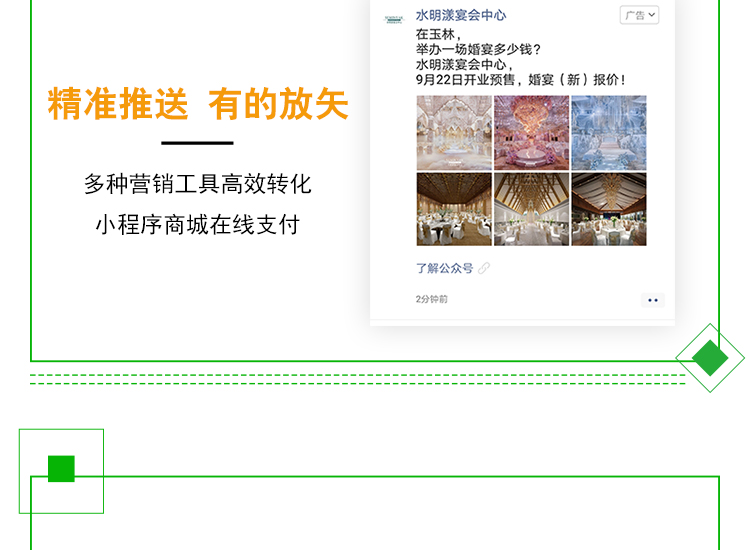Click the 2分钟前 timestamp
The height and width of the screenshot is (550, 750).
pos(431,299)
